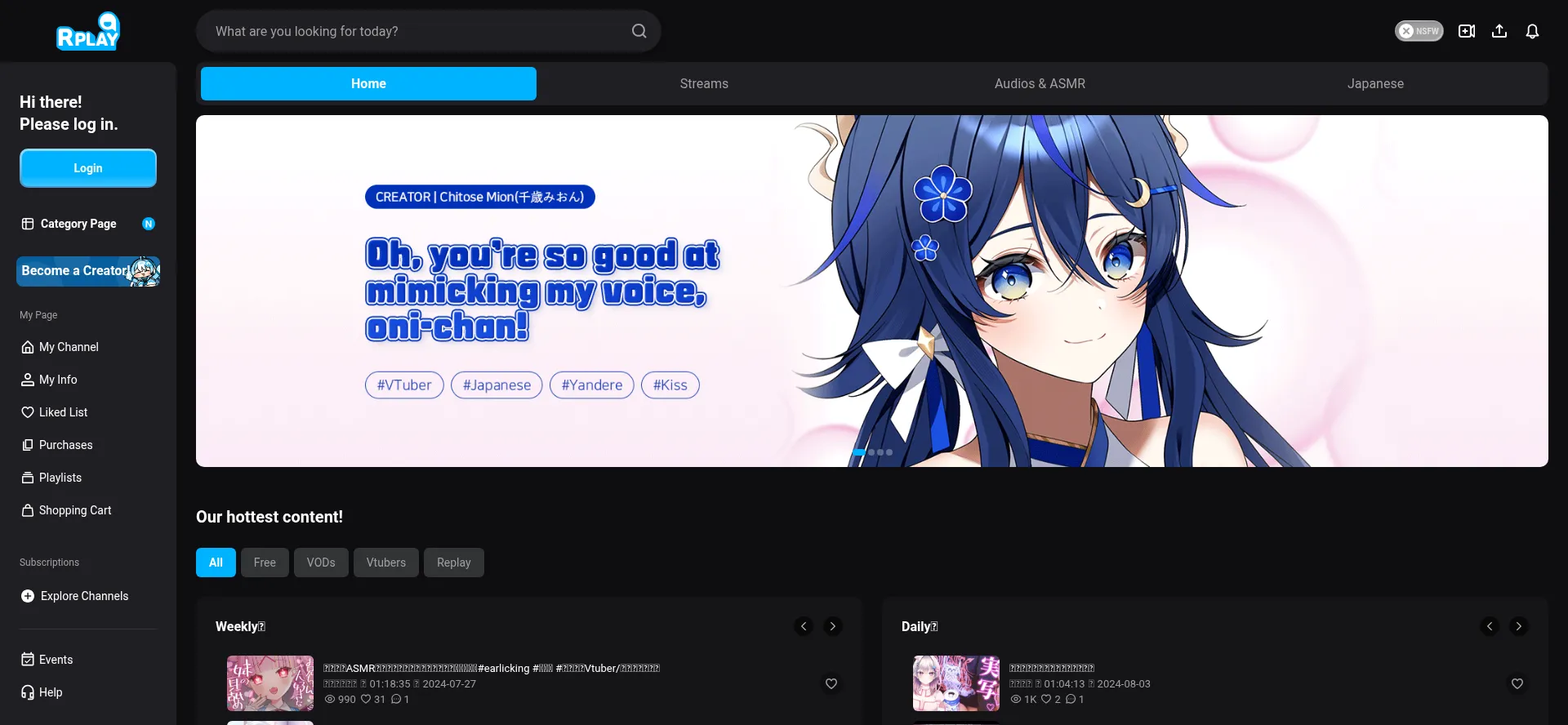
Task: Click the My Channel home icon
Action: 28,347
